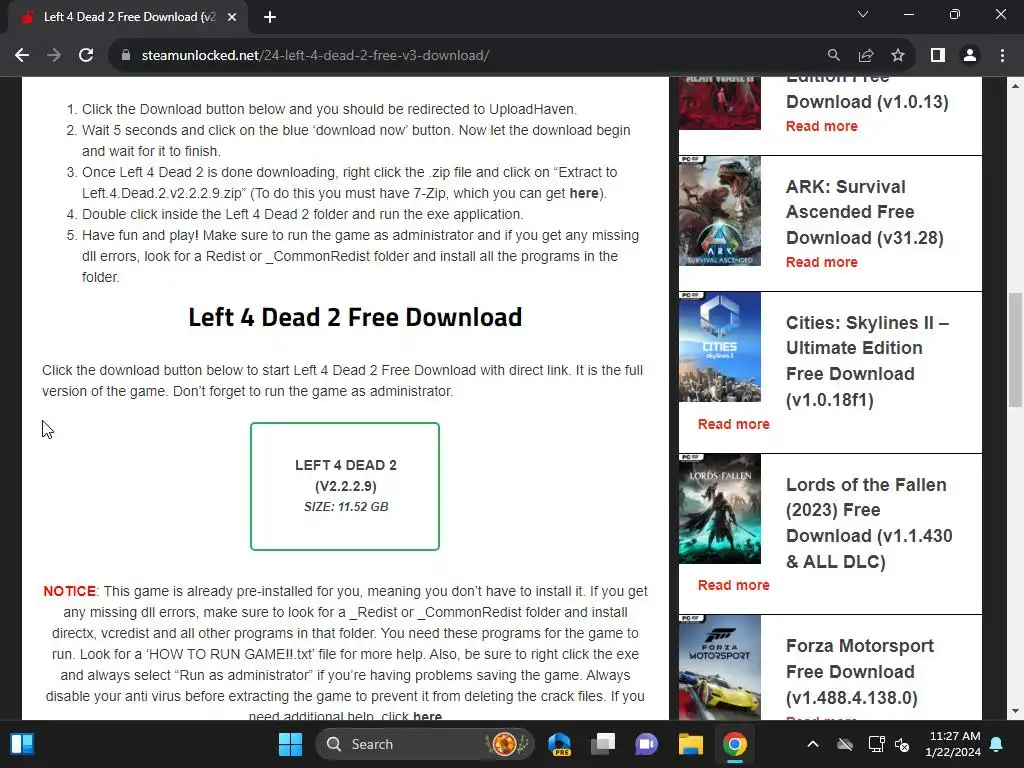
Task: Click the address bar URL
Action: (x=315, y=56)
